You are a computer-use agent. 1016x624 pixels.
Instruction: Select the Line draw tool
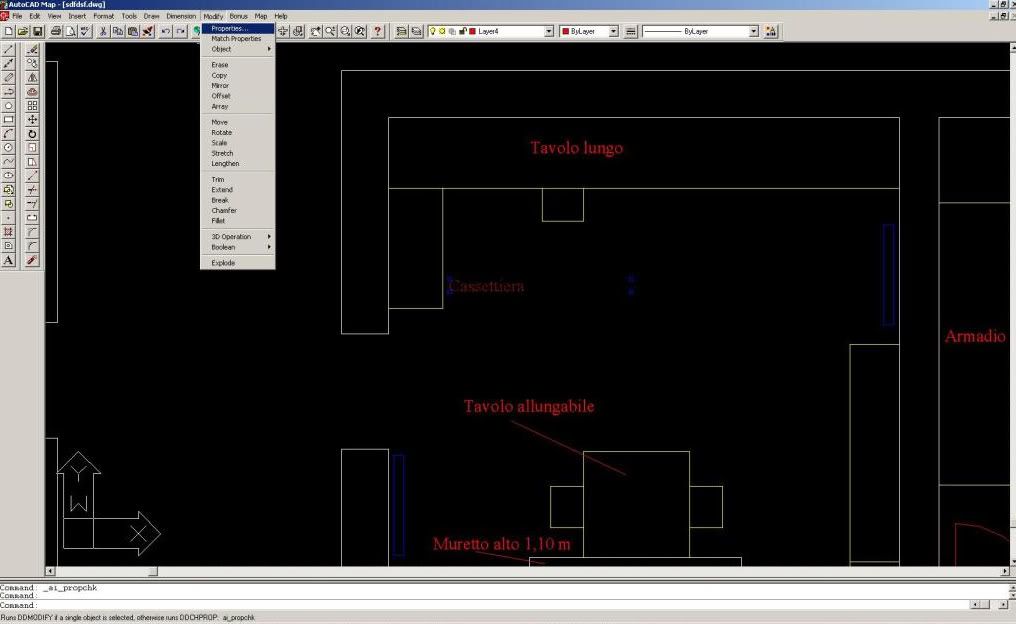[x=8, y=49]
